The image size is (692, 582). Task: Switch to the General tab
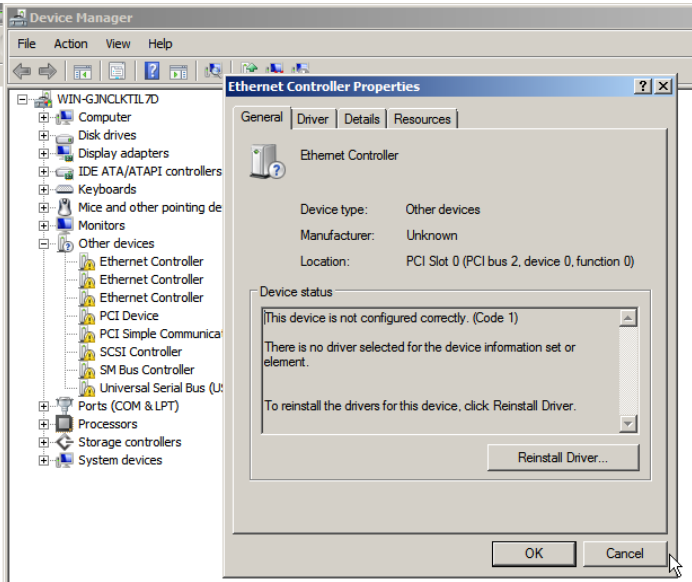262,117
